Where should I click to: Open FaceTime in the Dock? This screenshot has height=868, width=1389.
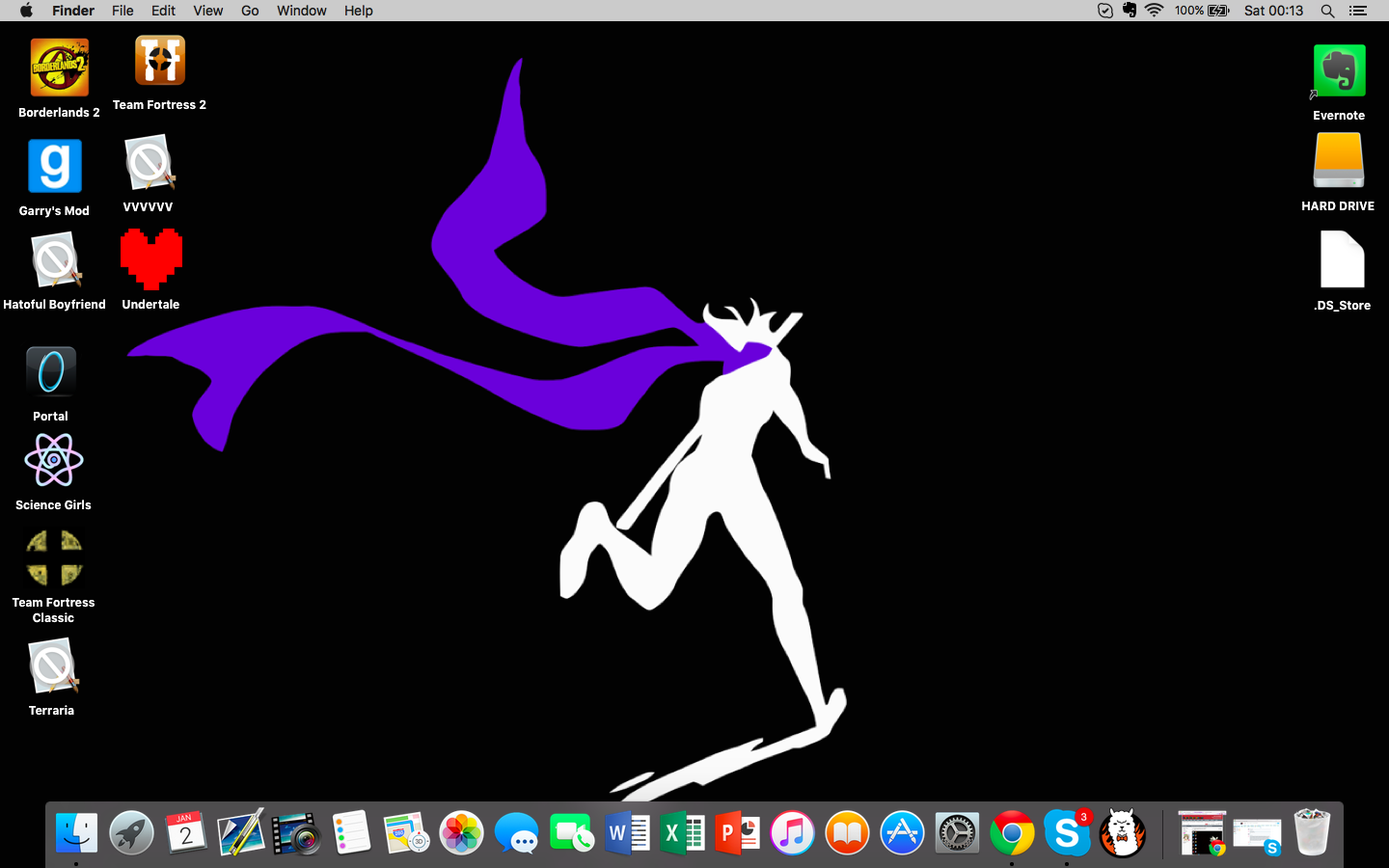(571, 832)
